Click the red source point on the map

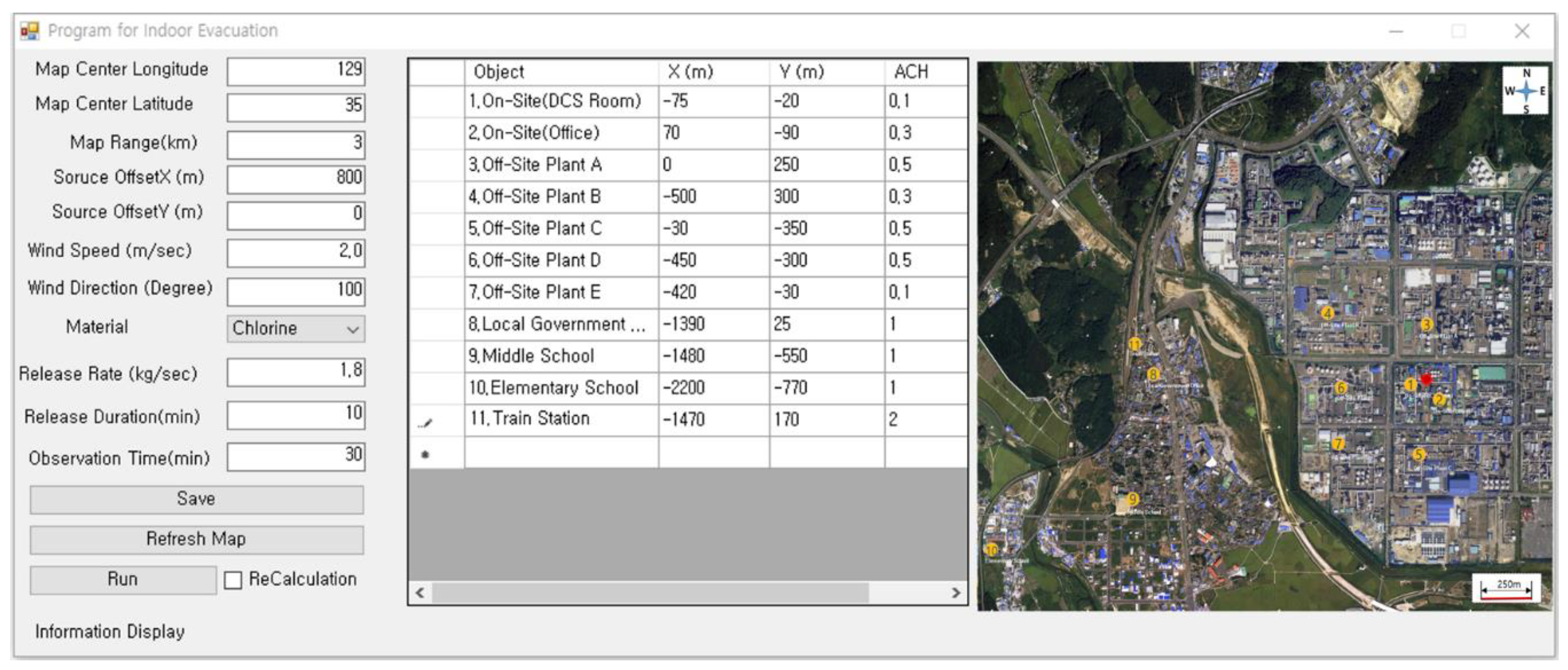(x=1426, y=380)
